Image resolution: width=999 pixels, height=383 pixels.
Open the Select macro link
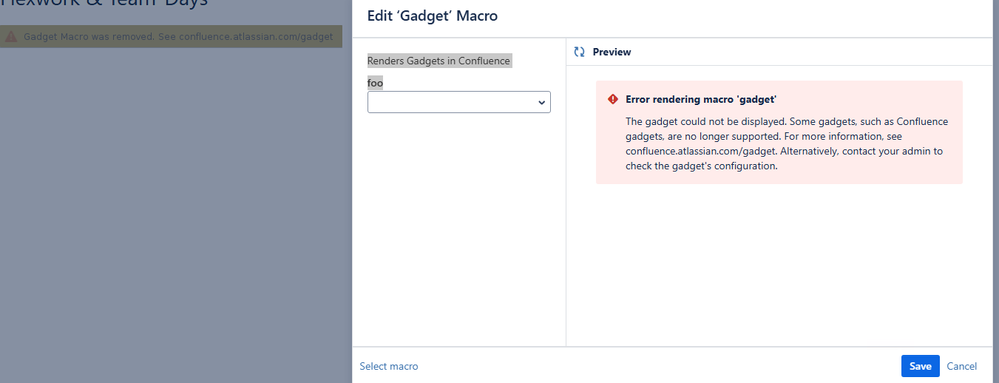[x=389, y=366]
